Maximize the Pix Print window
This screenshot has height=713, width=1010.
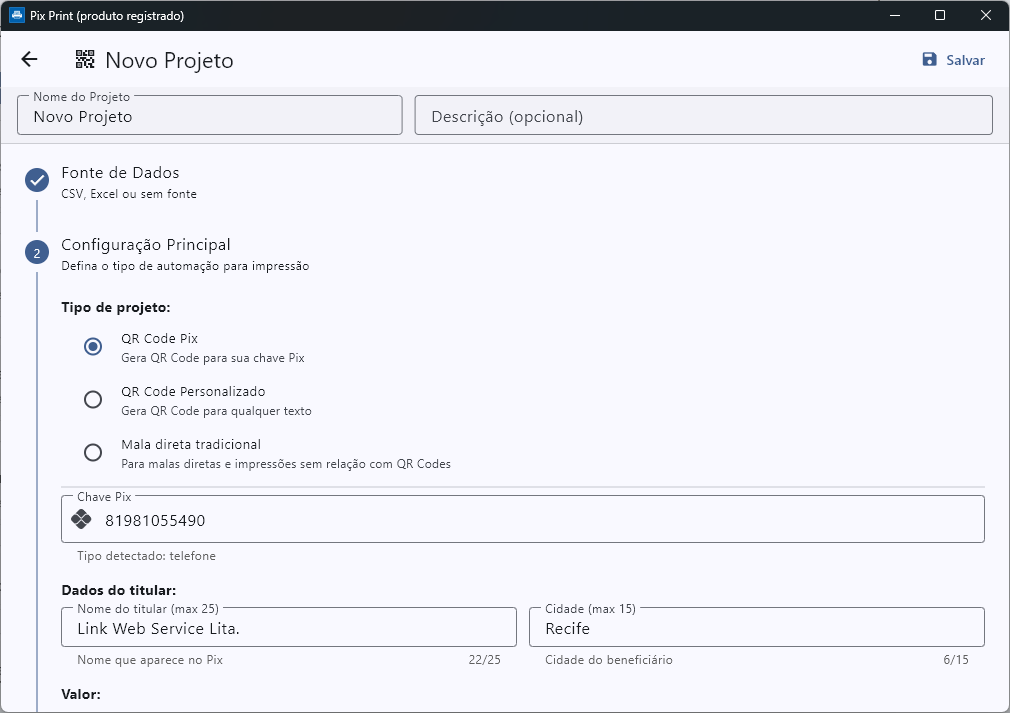pyautogui.click(x=940, y=15)
